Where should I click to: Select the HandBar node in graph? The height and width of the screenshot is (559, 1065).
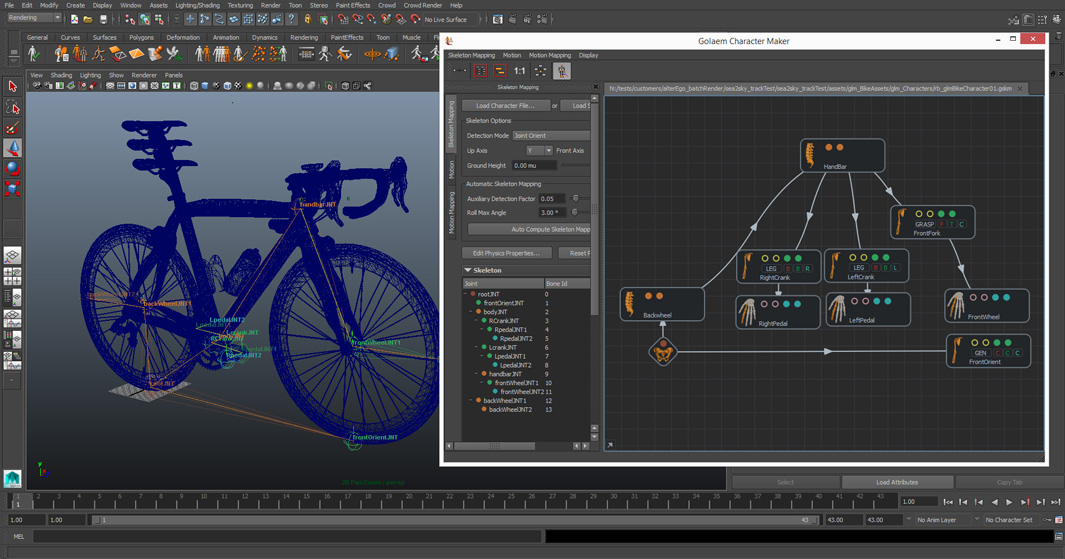coord(843,156)
